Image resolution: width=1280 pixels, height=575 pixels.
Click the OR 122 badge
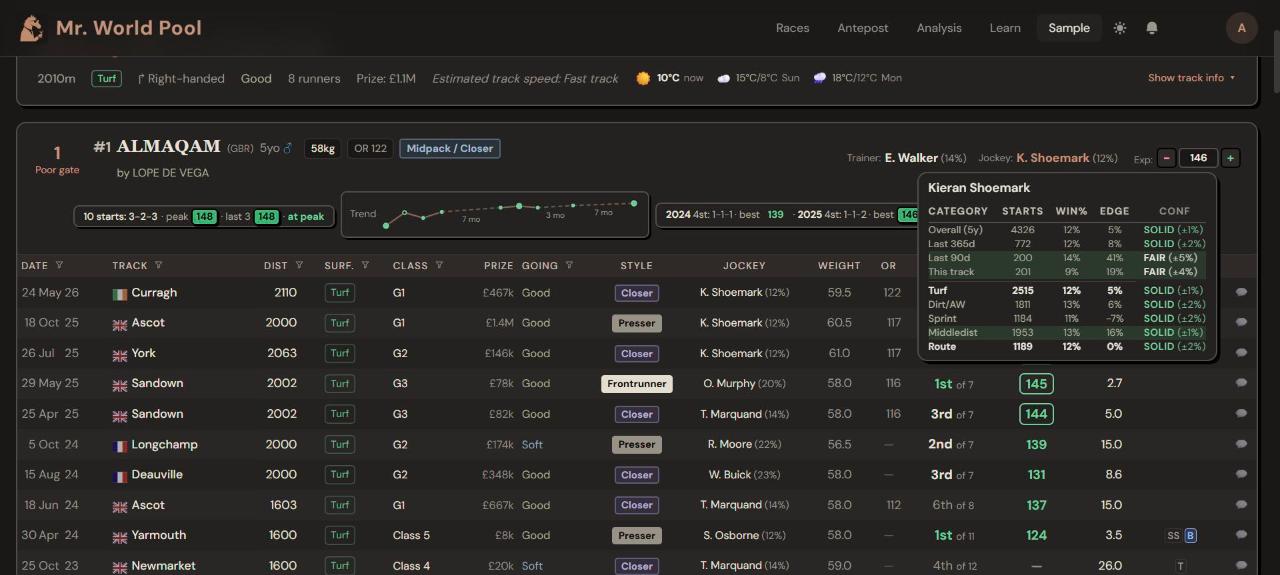tap(370, 148)
